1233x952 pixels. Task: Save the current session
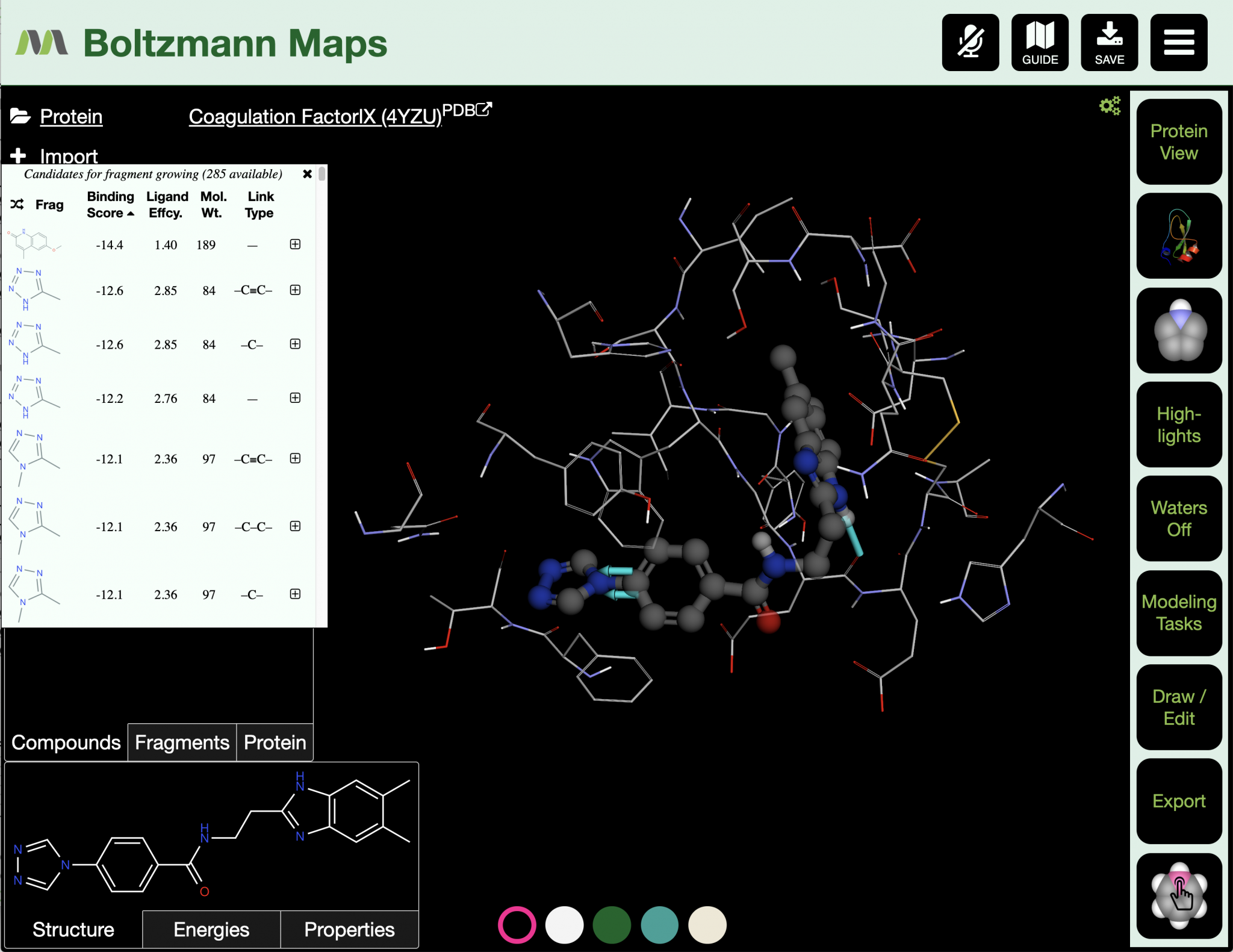point(1109,42)
